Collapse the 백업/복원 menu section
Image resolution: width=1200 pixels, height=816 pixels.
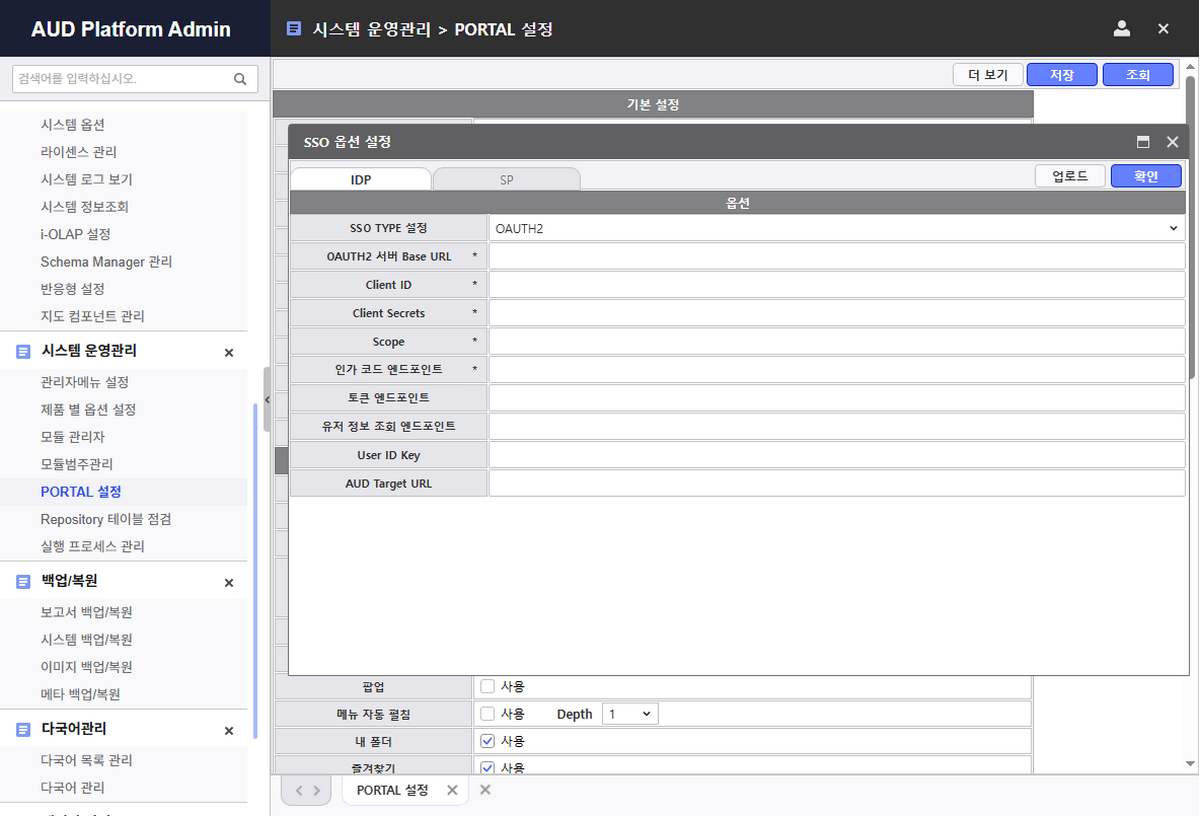[229, 582]
